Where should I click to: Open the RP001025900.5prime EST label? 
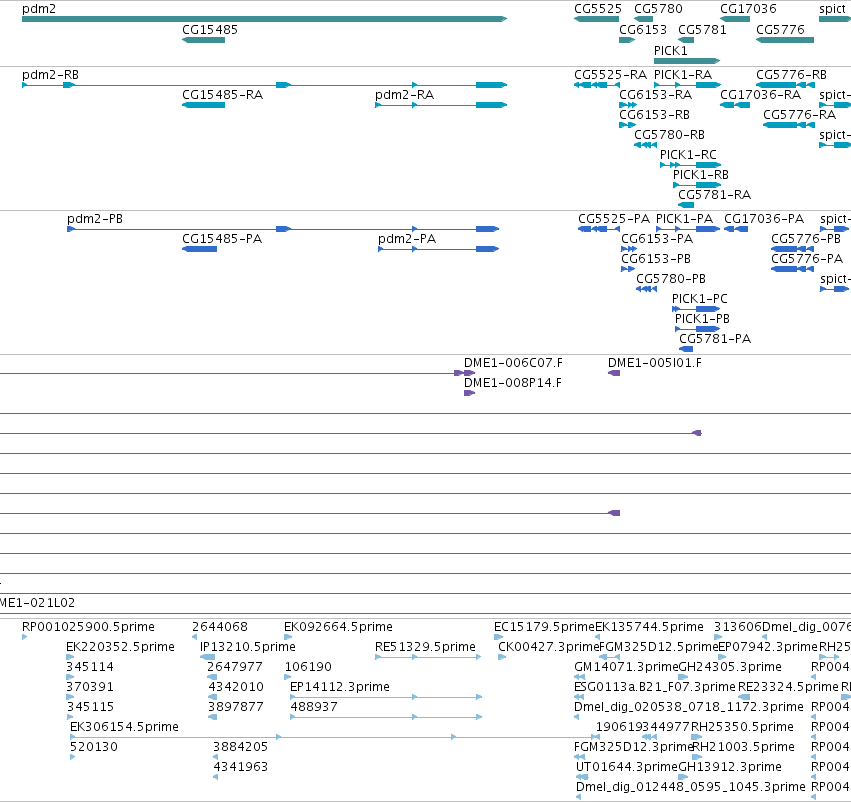pos(88,627)
